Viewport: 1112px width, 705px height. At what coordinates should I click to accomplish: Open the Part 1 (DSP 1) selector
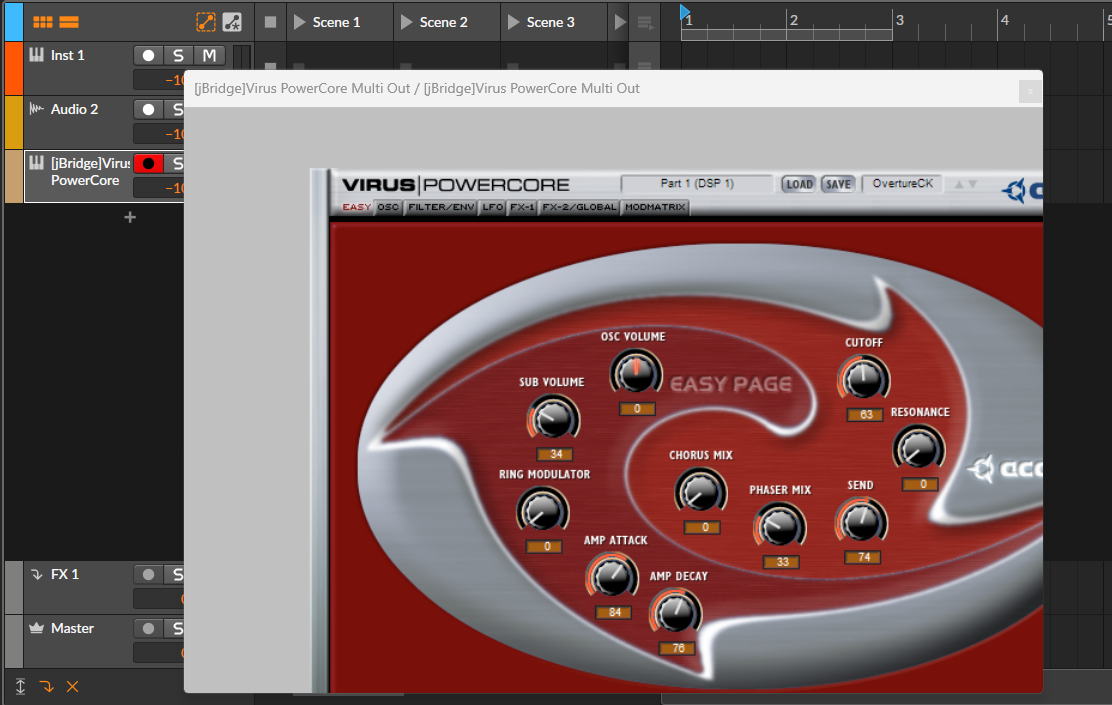tap(696, 184)
